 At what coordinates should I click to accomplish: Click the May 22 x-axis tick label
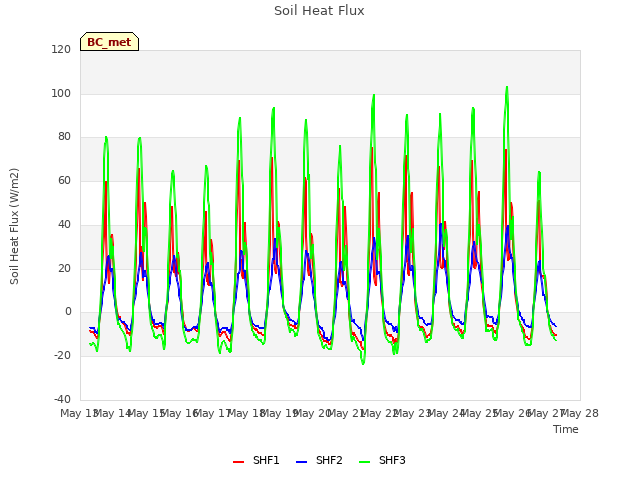tap(380, 413)
